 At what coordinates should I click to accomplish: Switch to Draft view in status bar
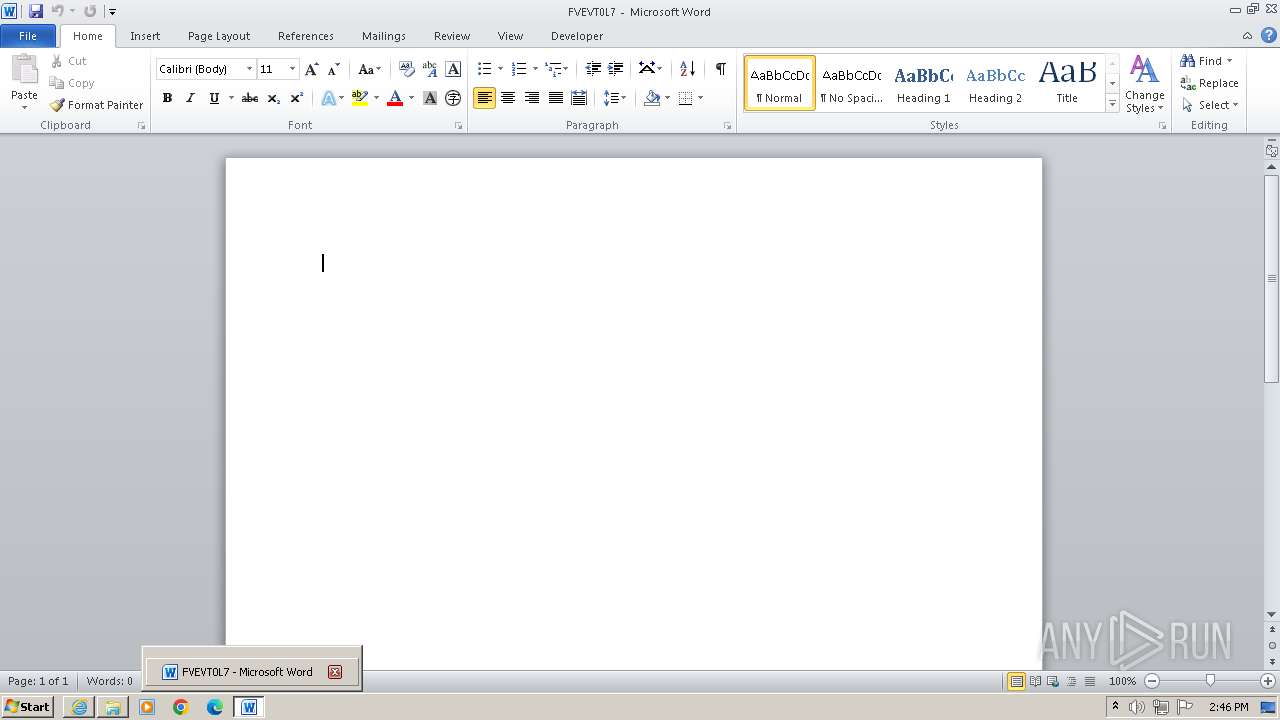1090,681
